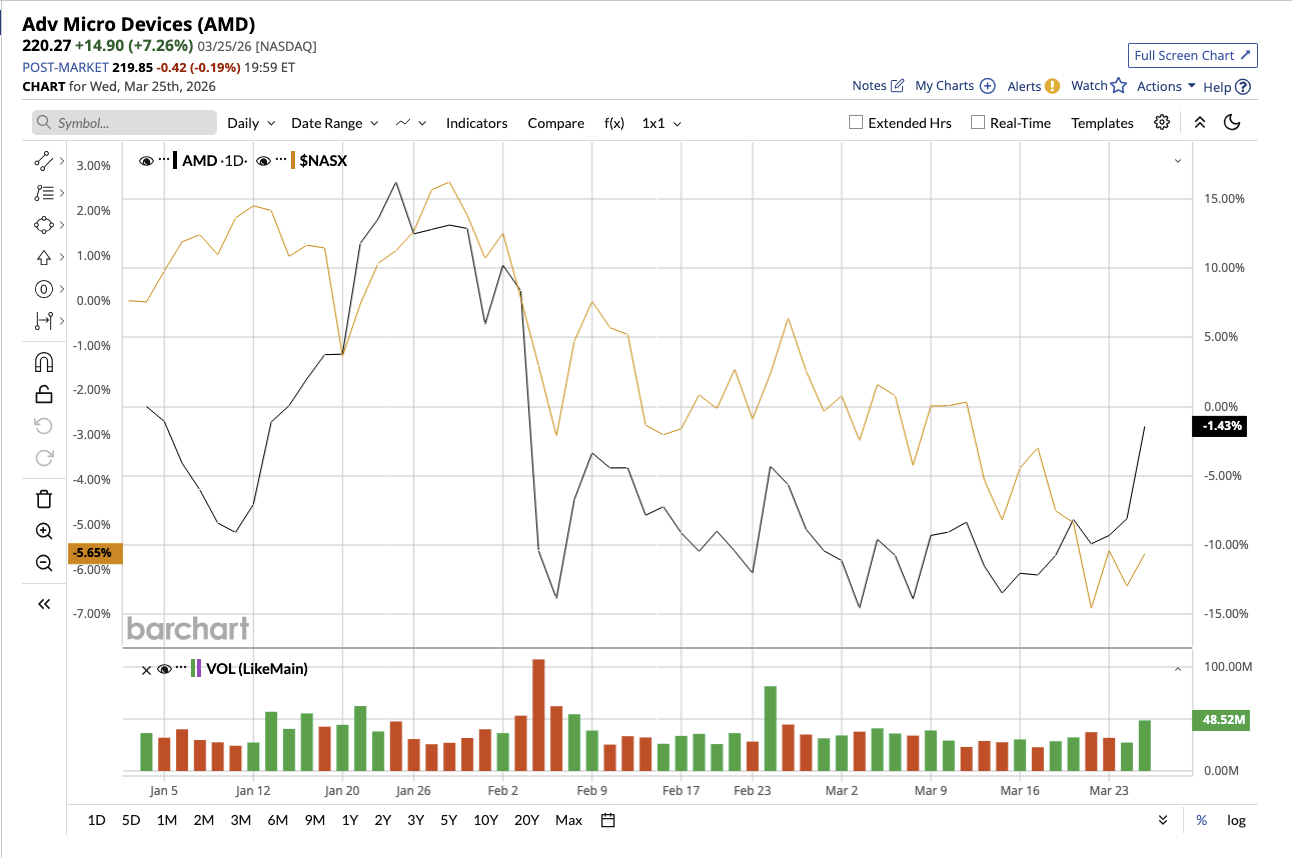Collapse the top toolbar with double chevron

click(1200, 122)
